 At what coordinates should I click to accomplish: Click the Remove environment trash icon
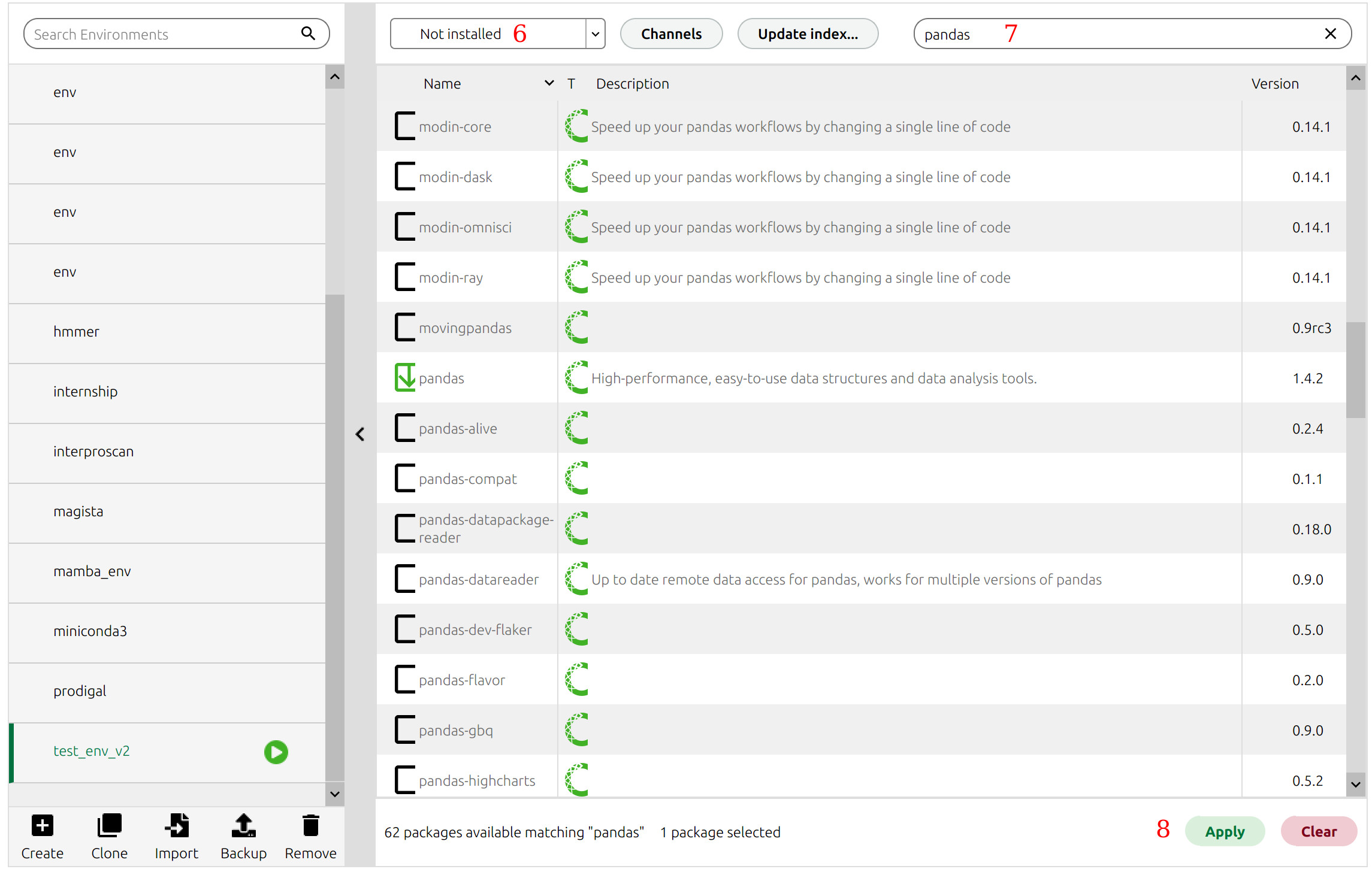[310, 826]
